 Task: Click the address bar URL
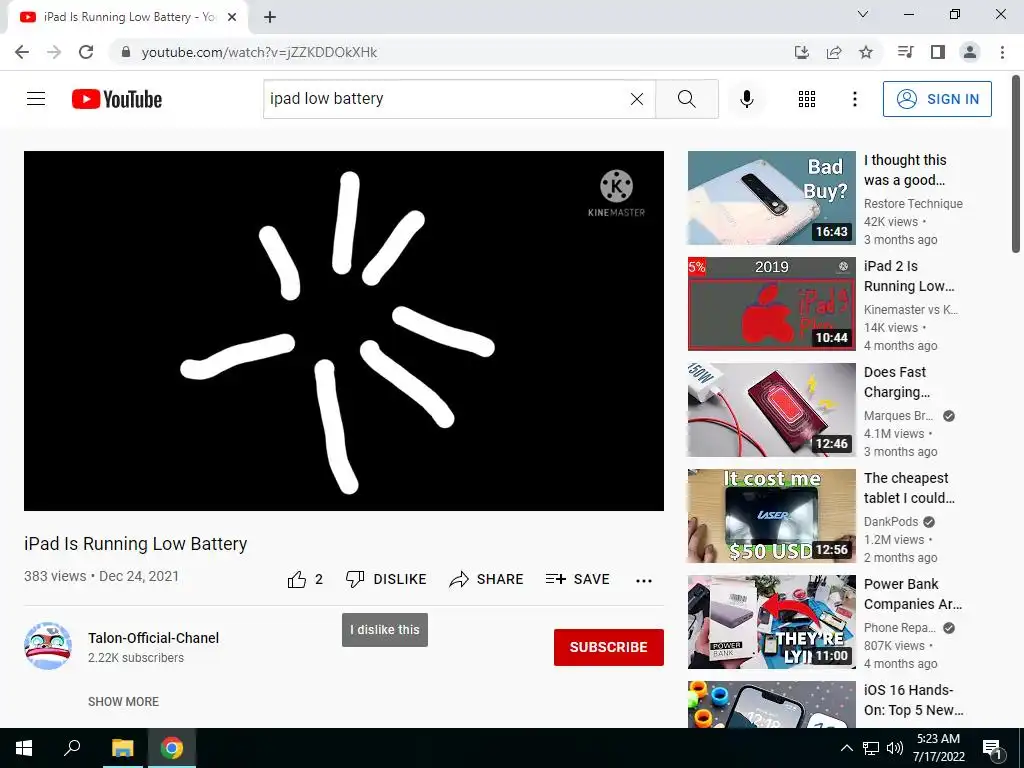coord(259,52)
